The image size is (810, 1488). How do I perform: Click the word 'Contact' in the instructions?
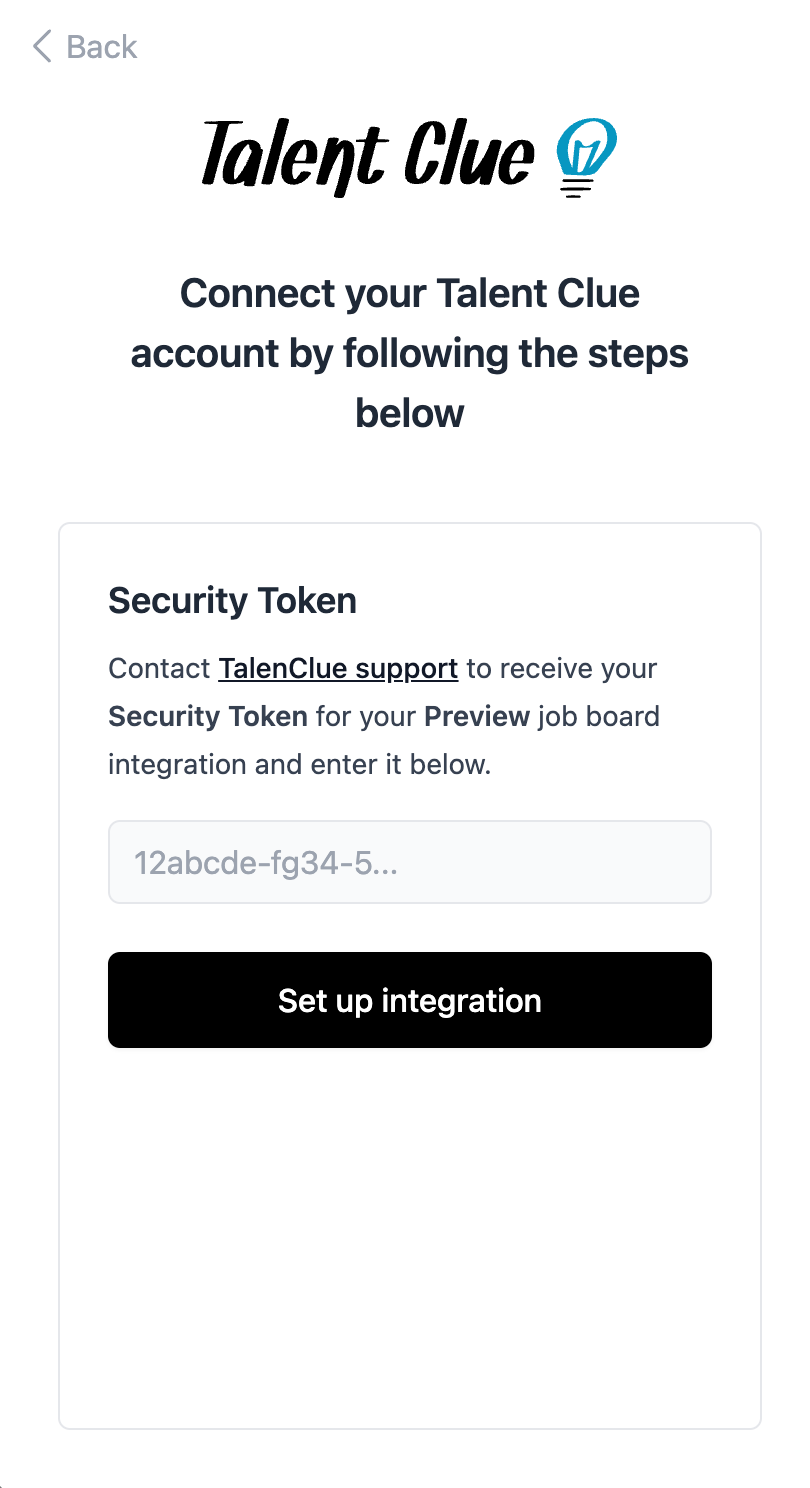[x=159, y=668]
